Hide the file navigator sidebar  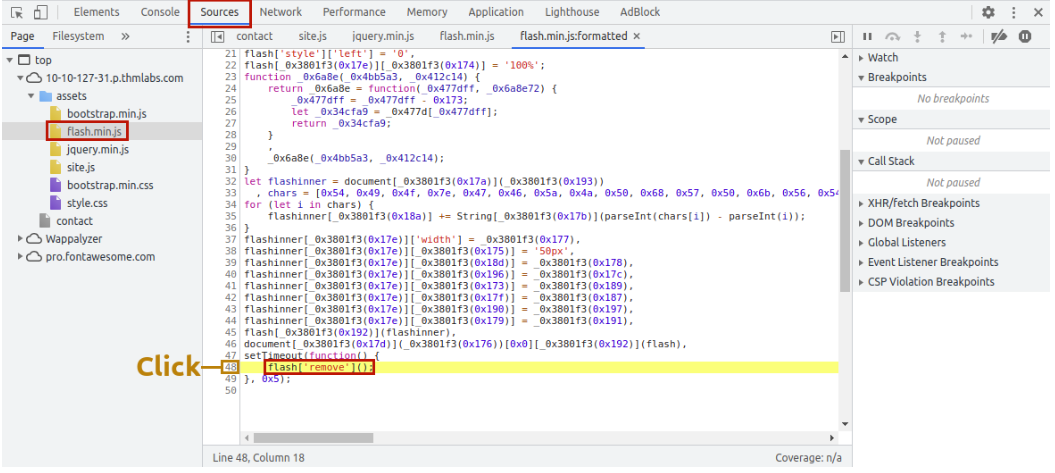218,36
